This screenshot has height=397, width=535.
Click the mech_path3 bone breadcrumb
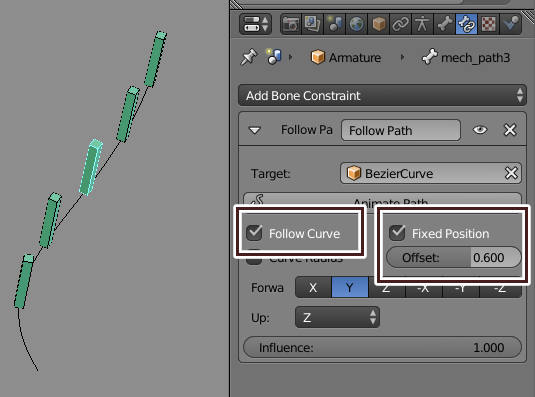coord(466,57)
